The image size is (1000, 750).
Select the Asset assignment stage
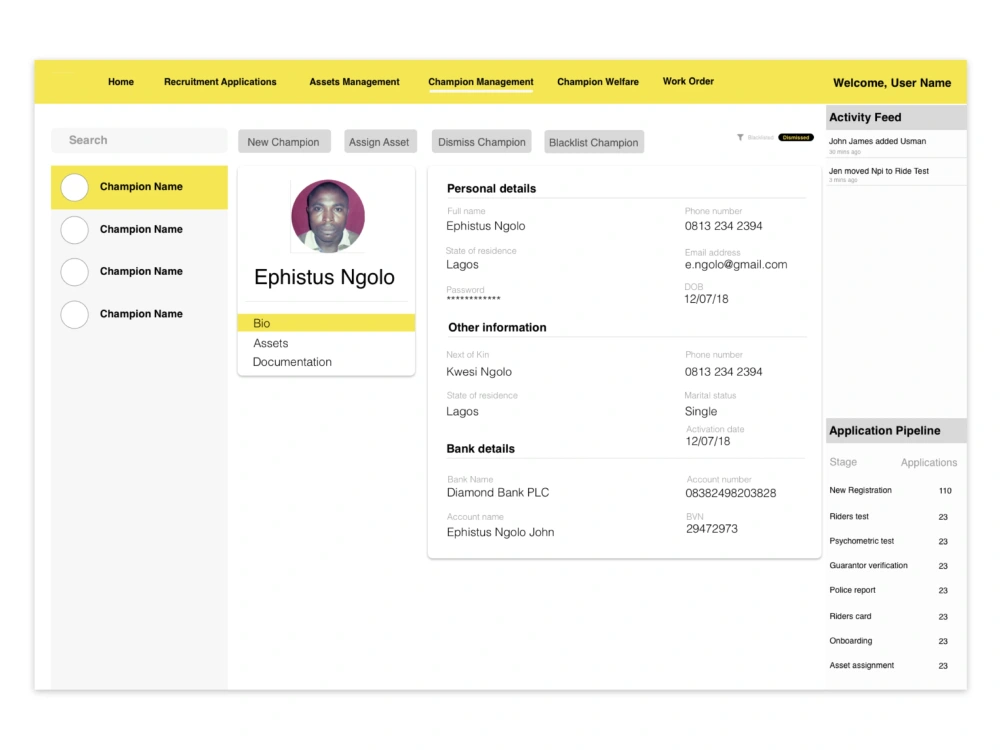point(862,665)
